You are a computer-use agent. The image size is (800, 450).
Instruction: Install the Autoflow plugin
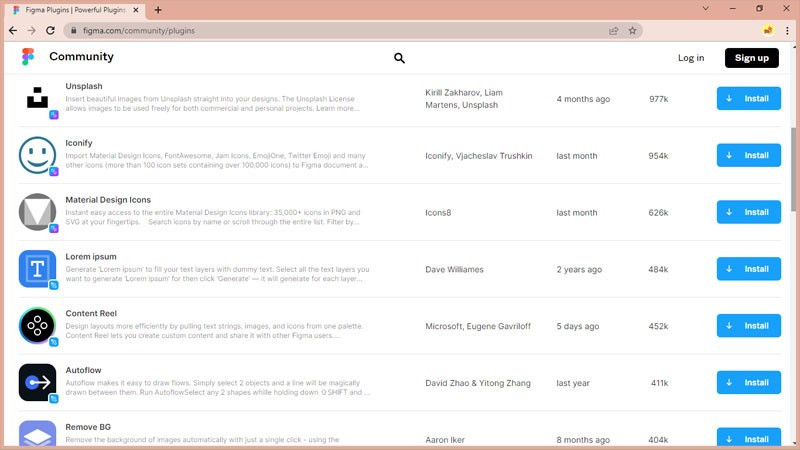click(748, 383)
